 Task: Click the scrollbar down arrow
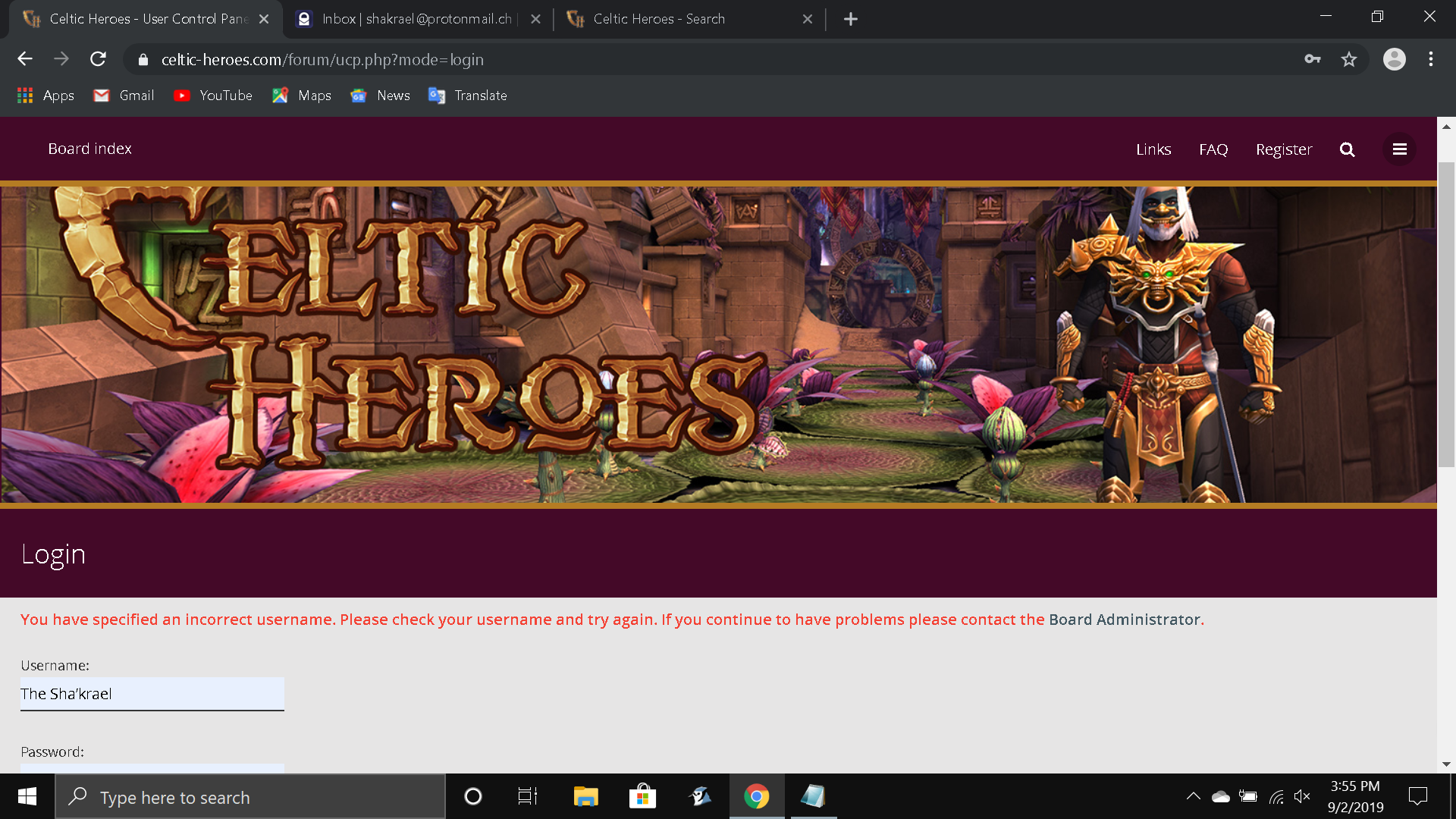(x=1446, y=764)
